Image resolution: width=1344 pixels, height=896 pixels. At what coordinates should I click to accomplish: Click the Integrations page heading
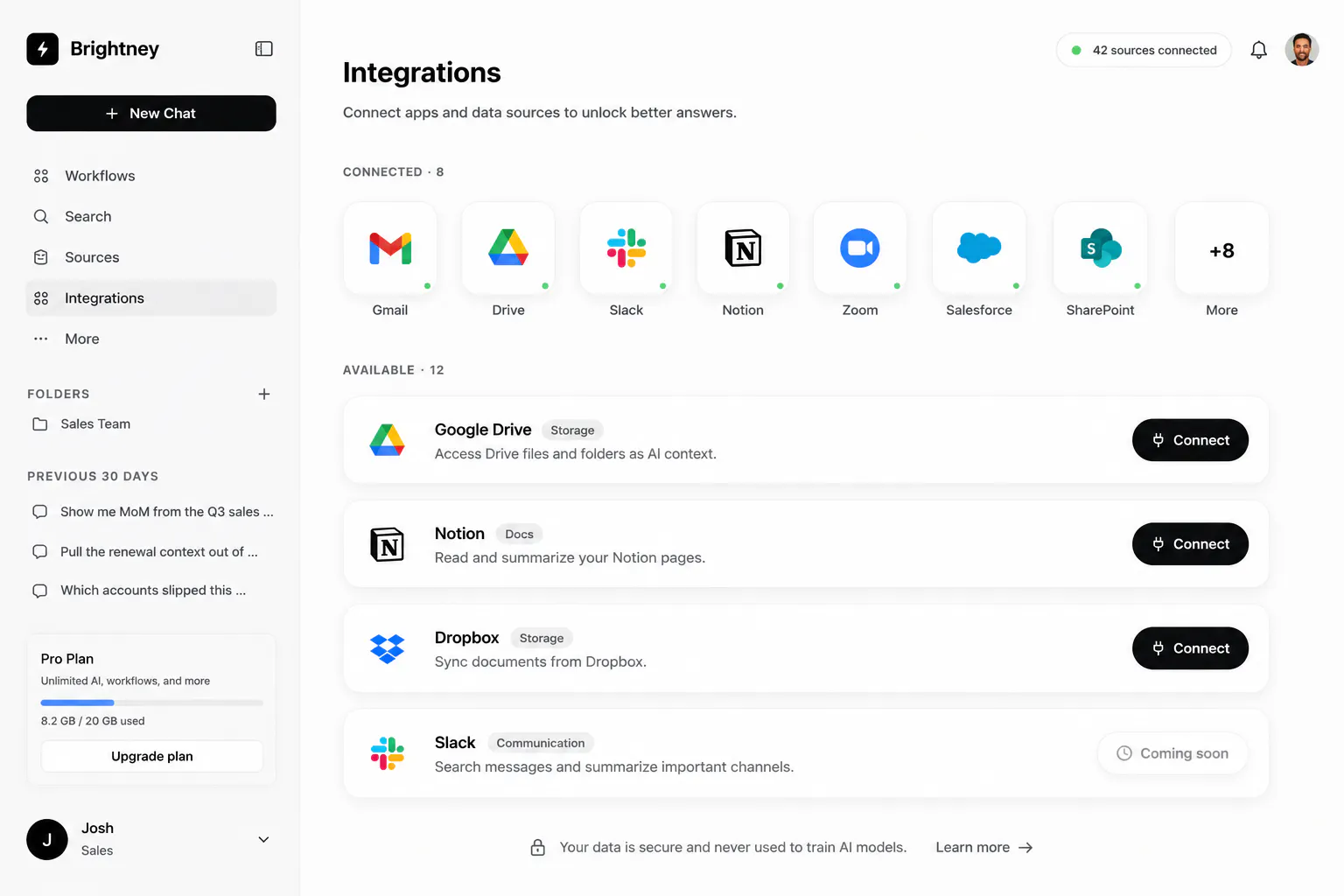422,73
